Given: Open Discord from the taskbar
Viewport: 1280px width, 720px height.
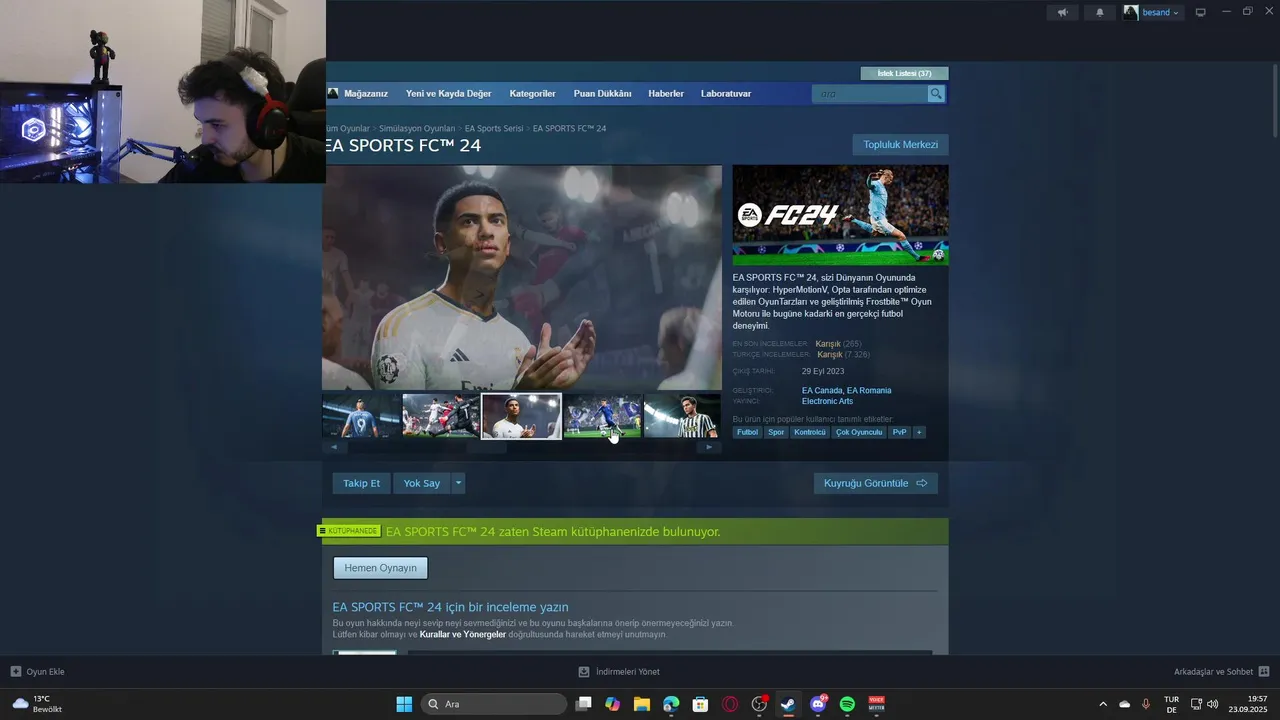Looking at the screenshot, I should tap(818, 704).
